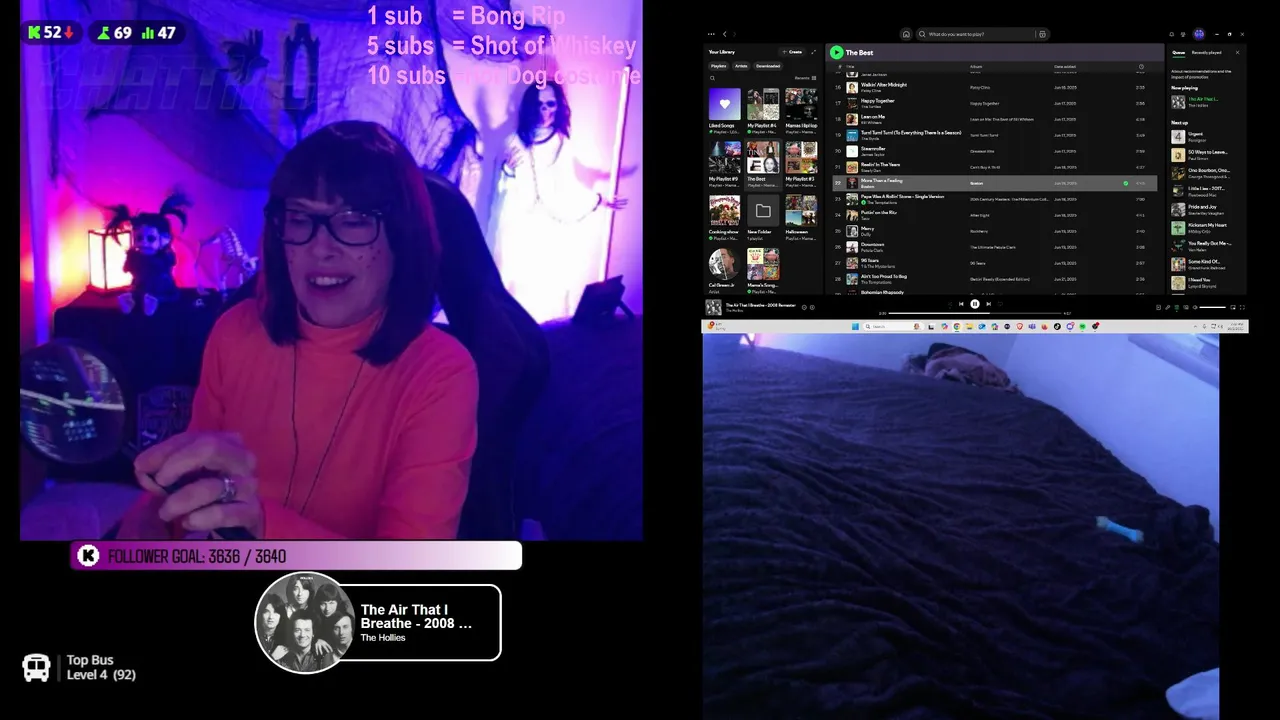Seek on the song progress bar
Screen dimensions: 1280x720
(975, 313)
